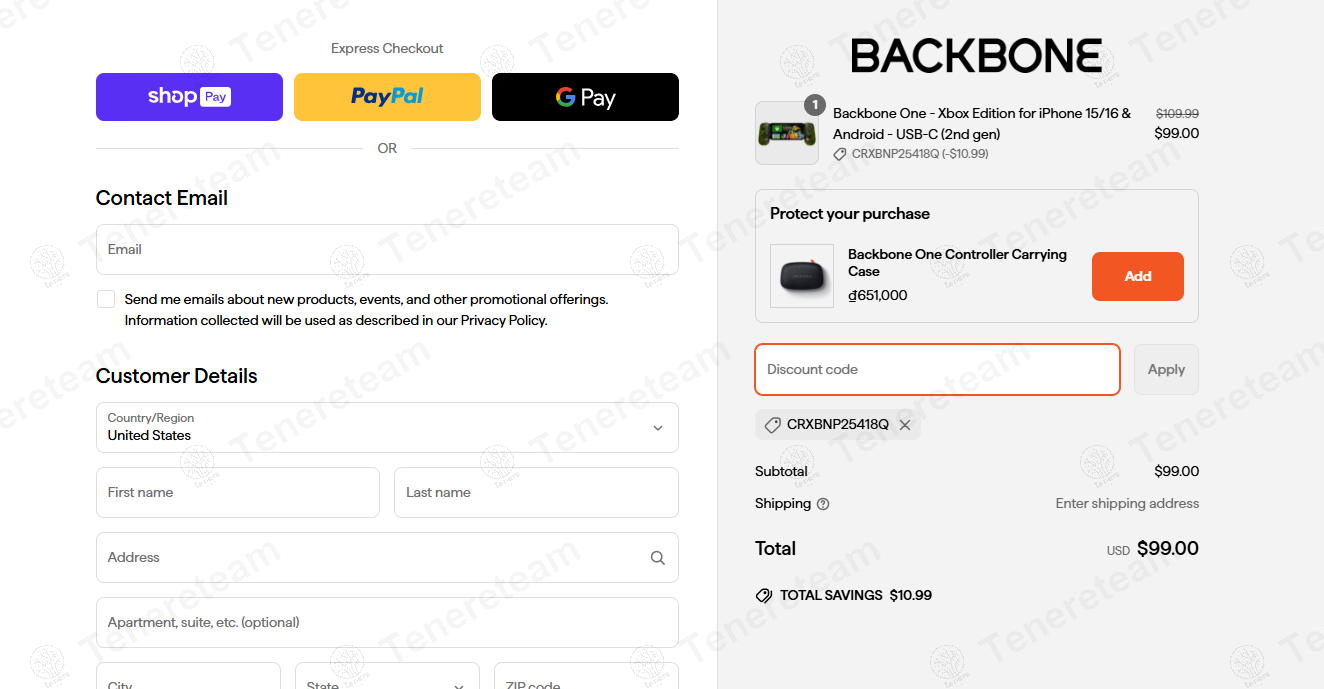Image resolution: width=1324 pixels, height=689 pixels.
Task: Select the First name field
Action: coord(238,493)
